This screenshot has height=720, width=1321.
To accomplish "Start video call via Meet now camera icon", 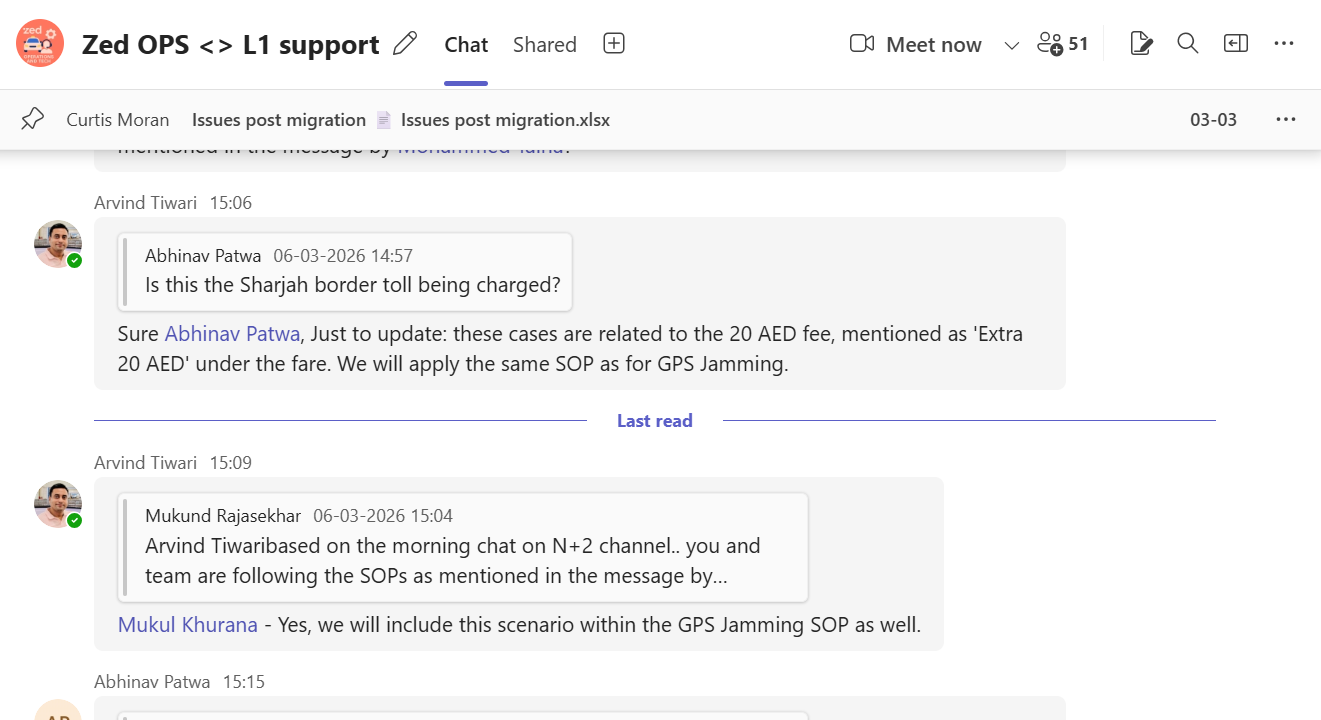I will [861, 44].
